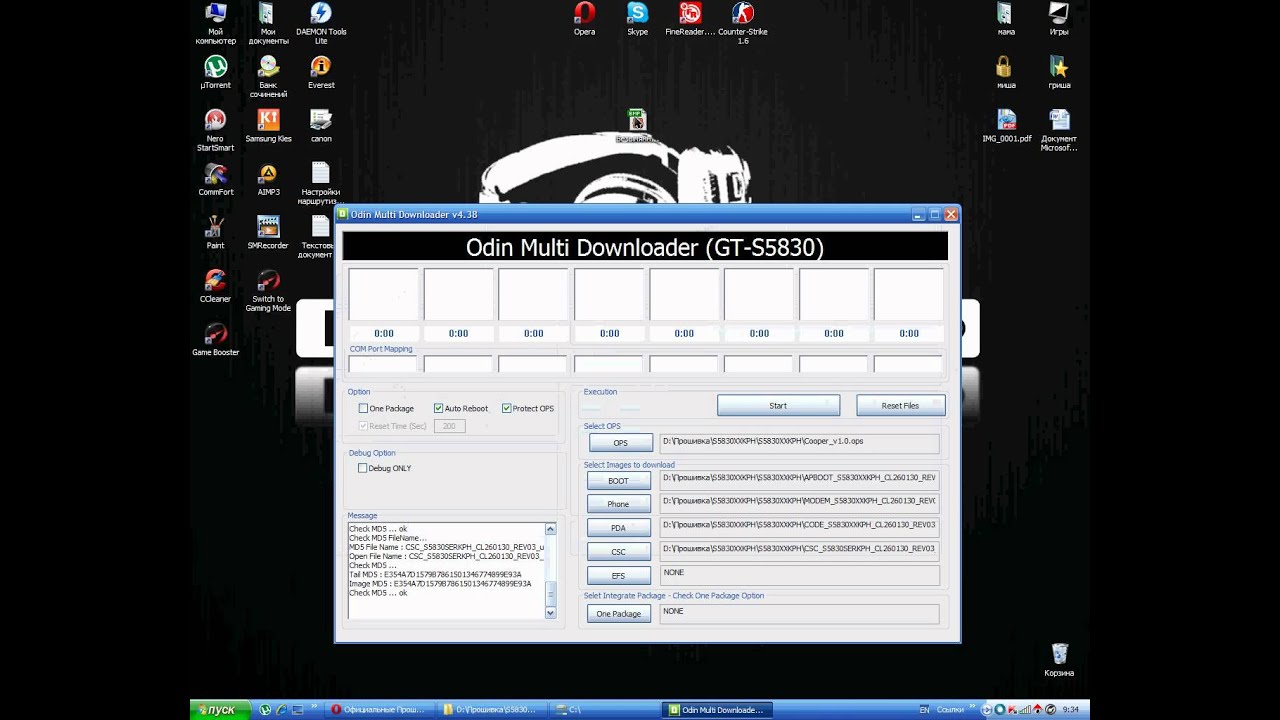Screen dimensions: 1280x720
Task: Open мама folder icon
Action: coord(1005,19)
